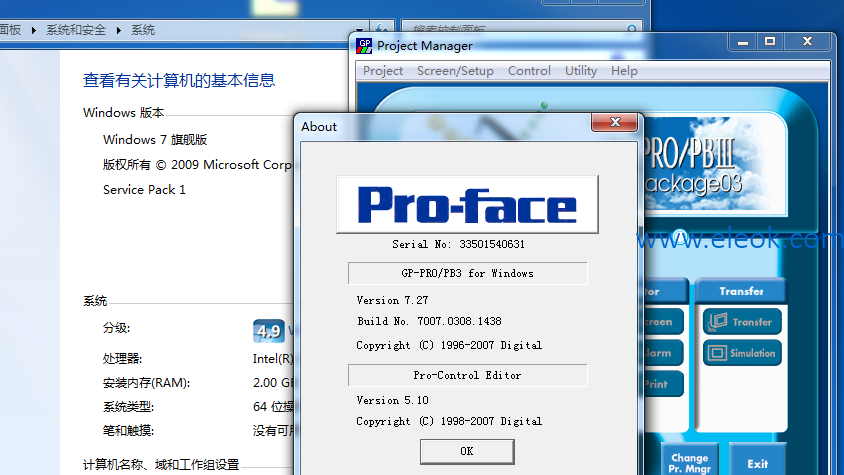Minimize the Project Manager window
The height and width of the screenshot is (475, 844).
click(743, 41)
